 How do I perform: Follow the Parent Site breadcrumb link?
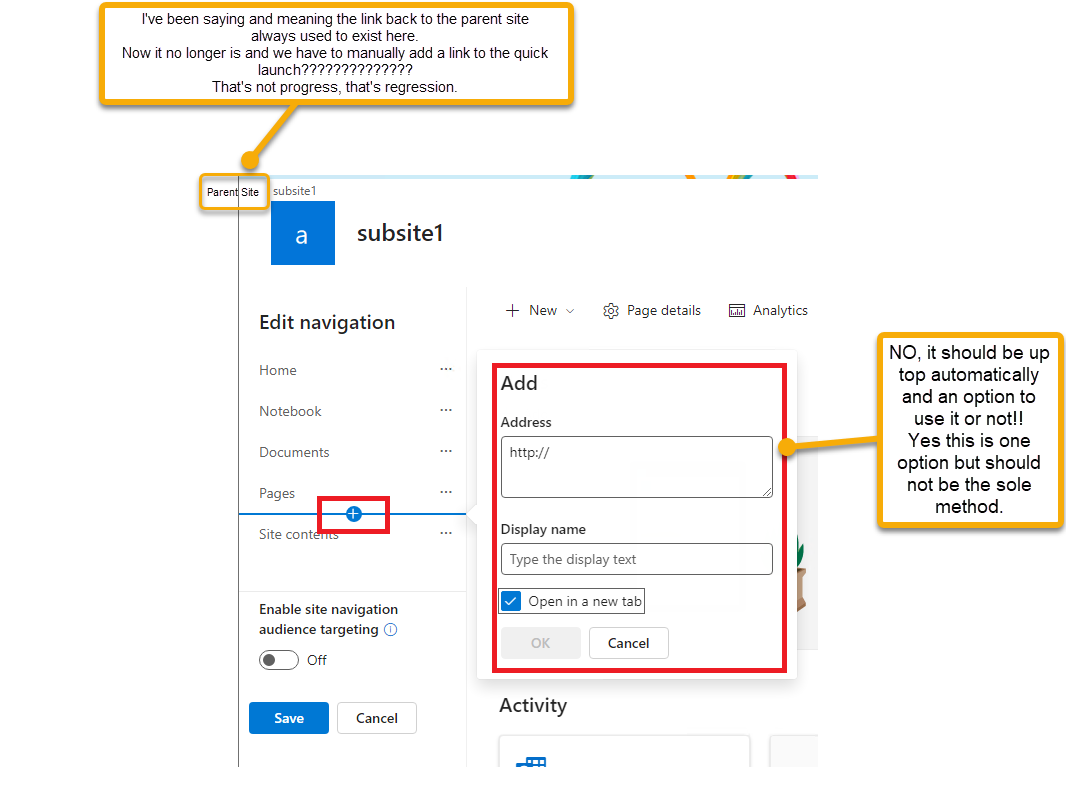tap(233, 192)
